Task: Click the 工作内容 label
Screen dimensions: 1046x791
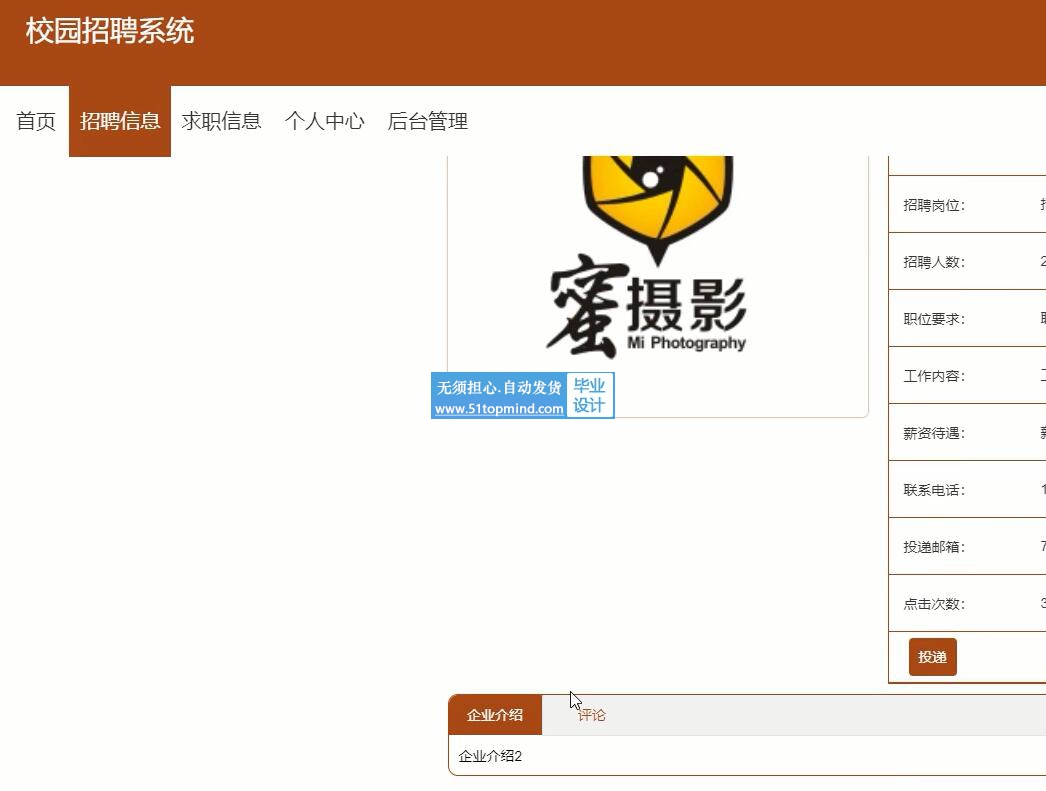Action: click(x=934, y=376)
